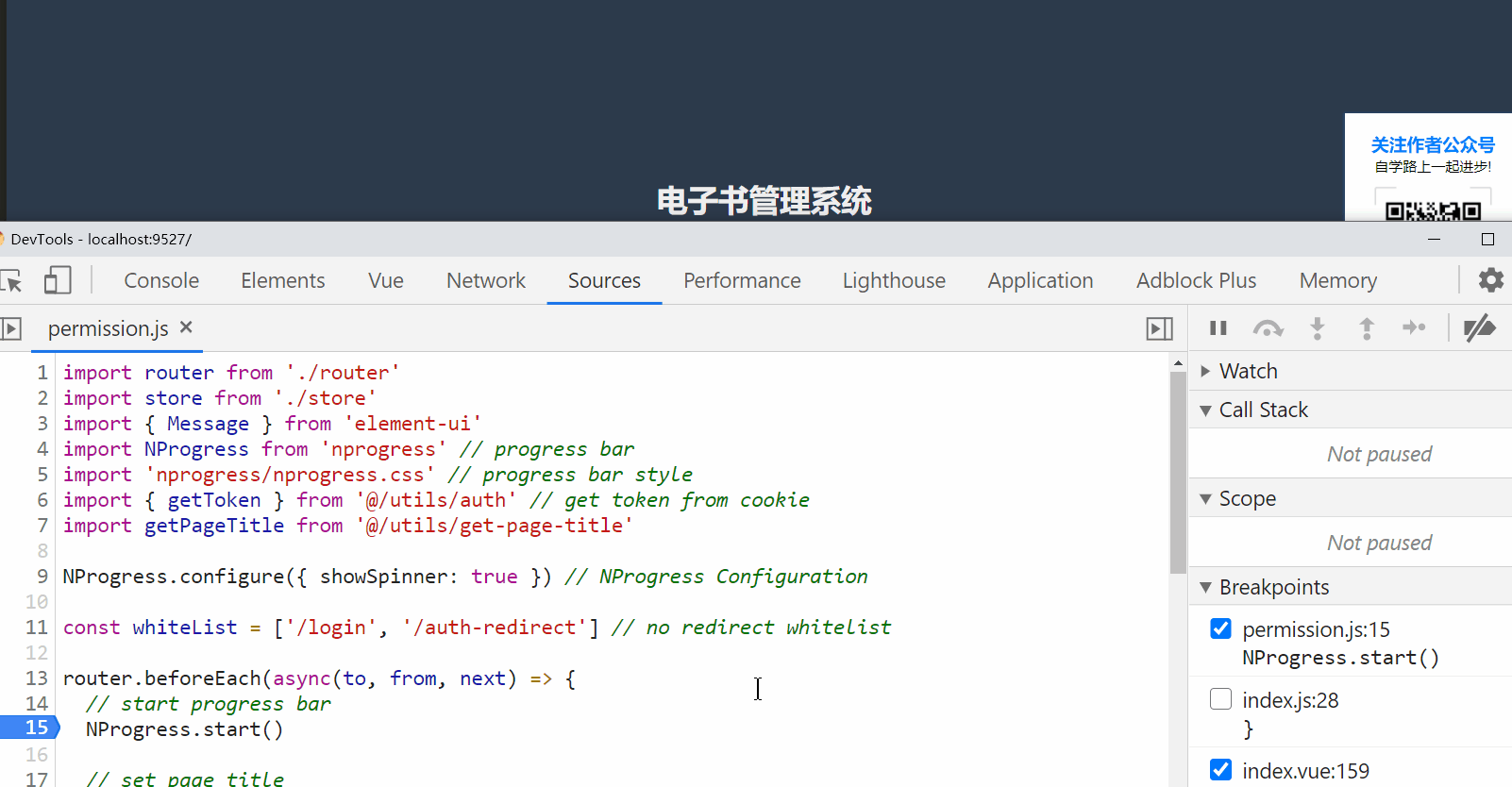Viewport: 1512px width, 787px height.
Task: Open the Vue devtools tab
Action: [x=386, y=281]
